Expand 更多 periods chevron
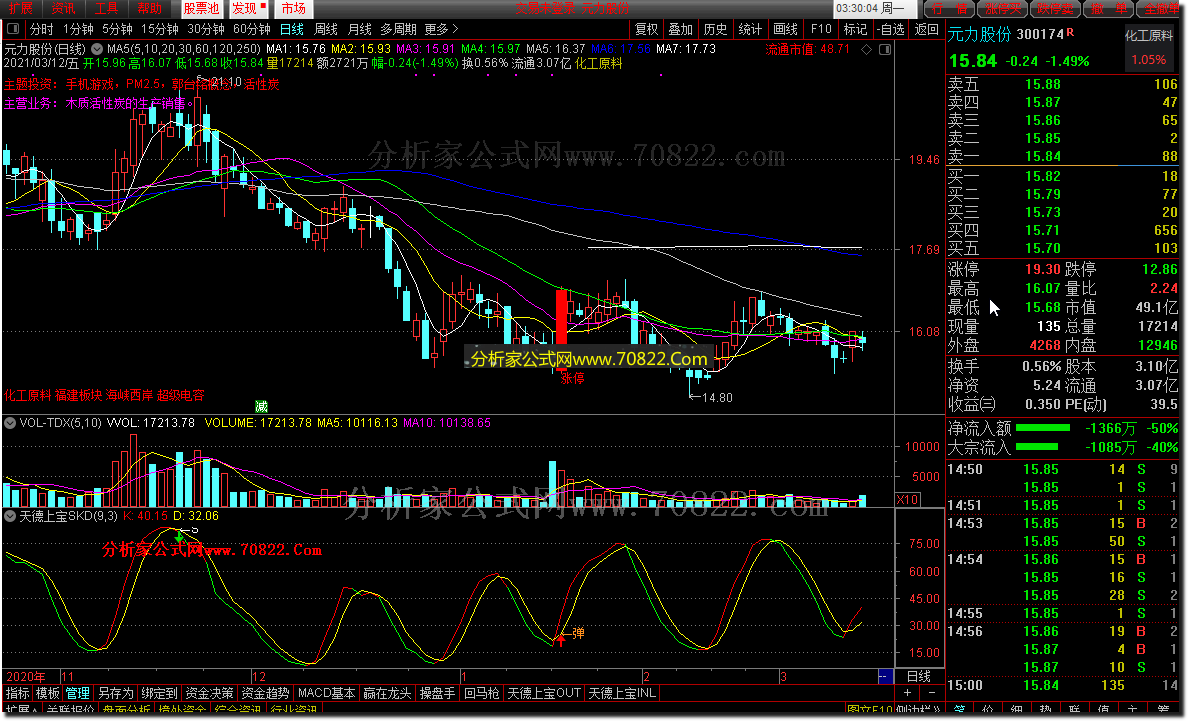The image size is (1189, 721). click(x=455, y=29)
